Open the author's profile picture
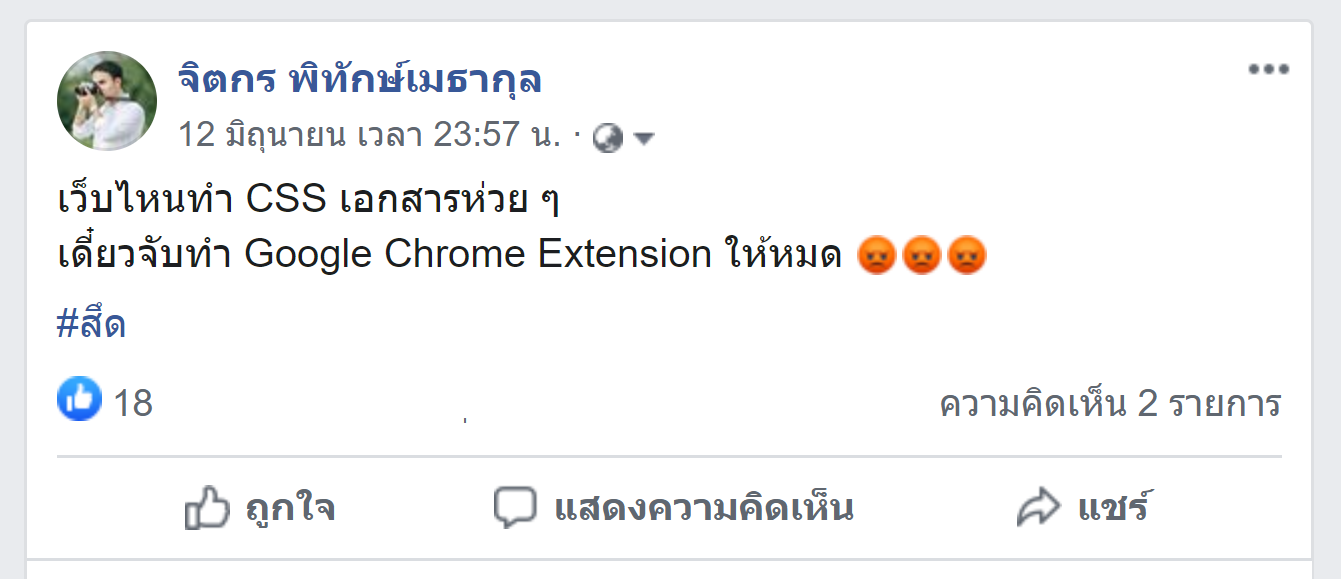Screen dimensions: 1341x579 click(x=107, y=101)
